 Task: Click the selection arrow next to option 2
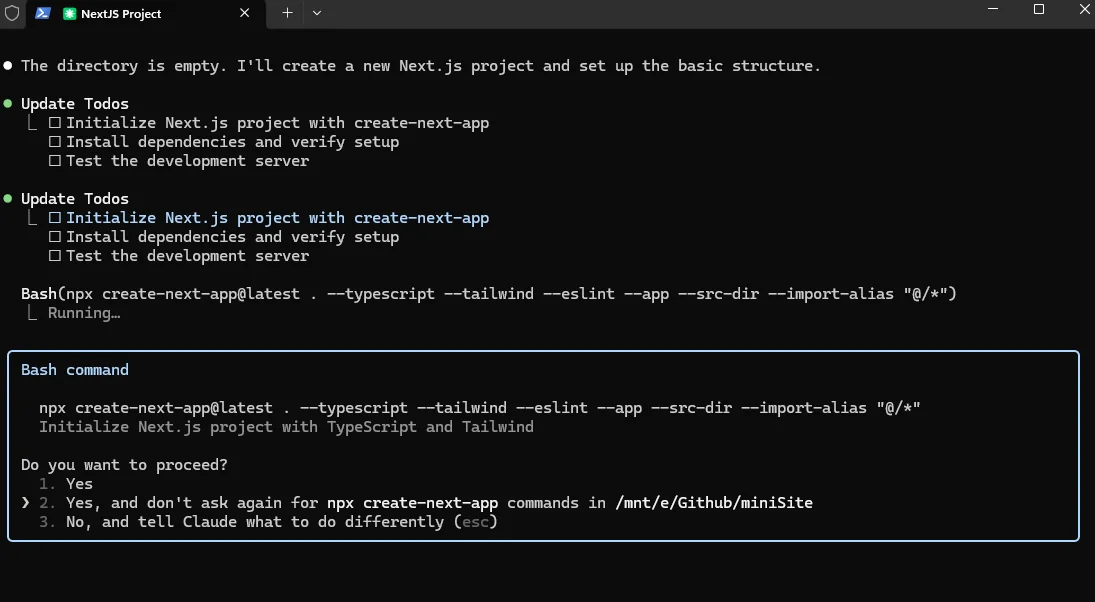(x=25, y=503)
